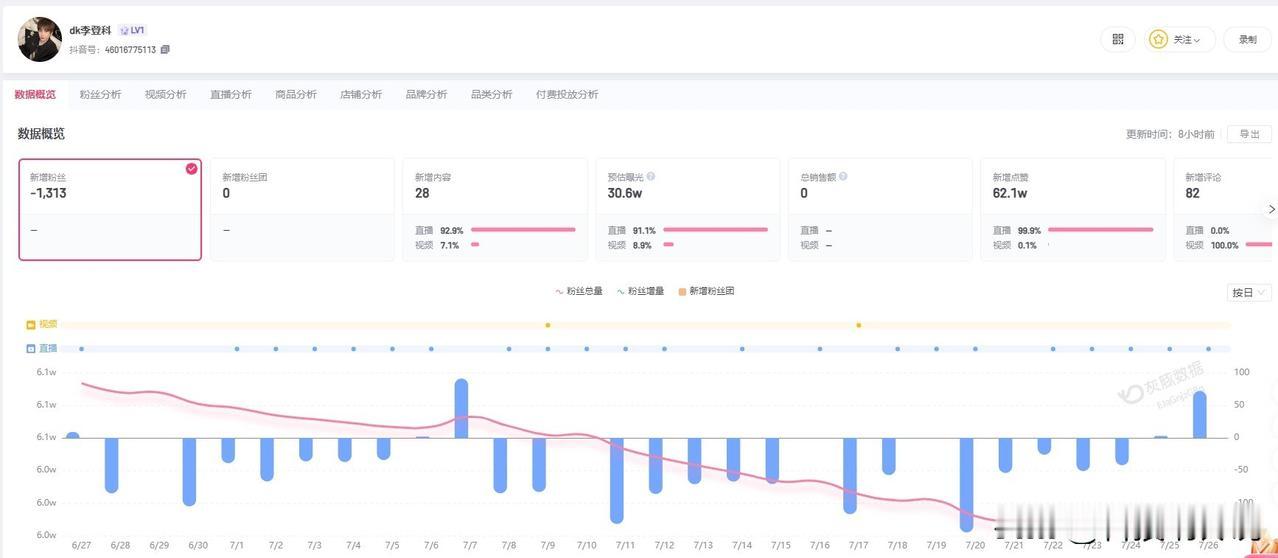Open the 付费投放分析 tab

[567, 94]
